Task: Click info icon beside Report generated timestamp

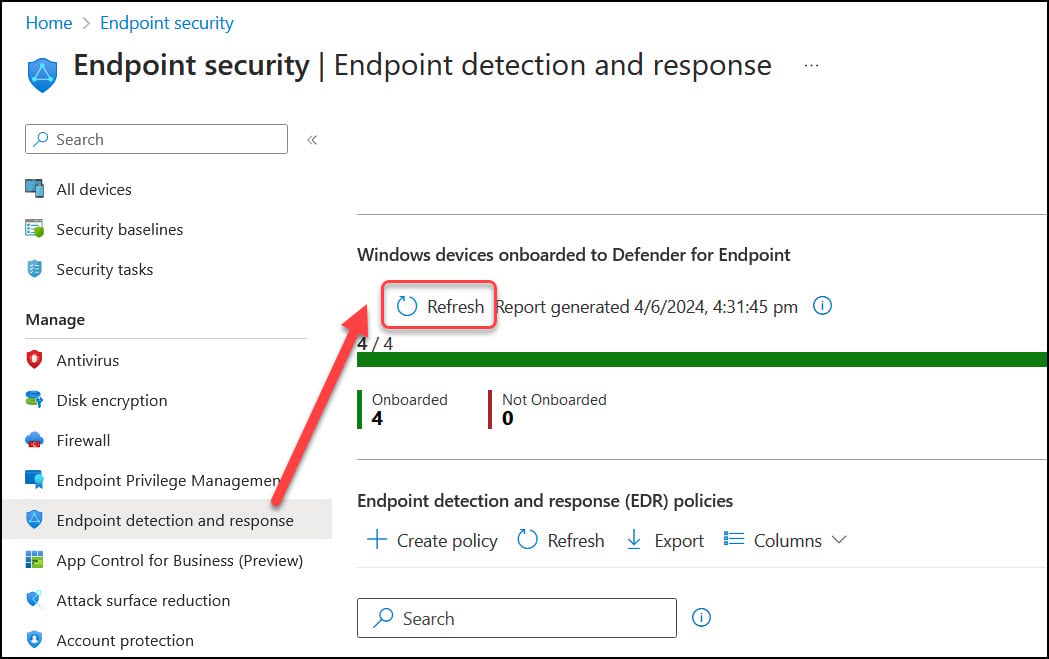Action: [822, 306]
